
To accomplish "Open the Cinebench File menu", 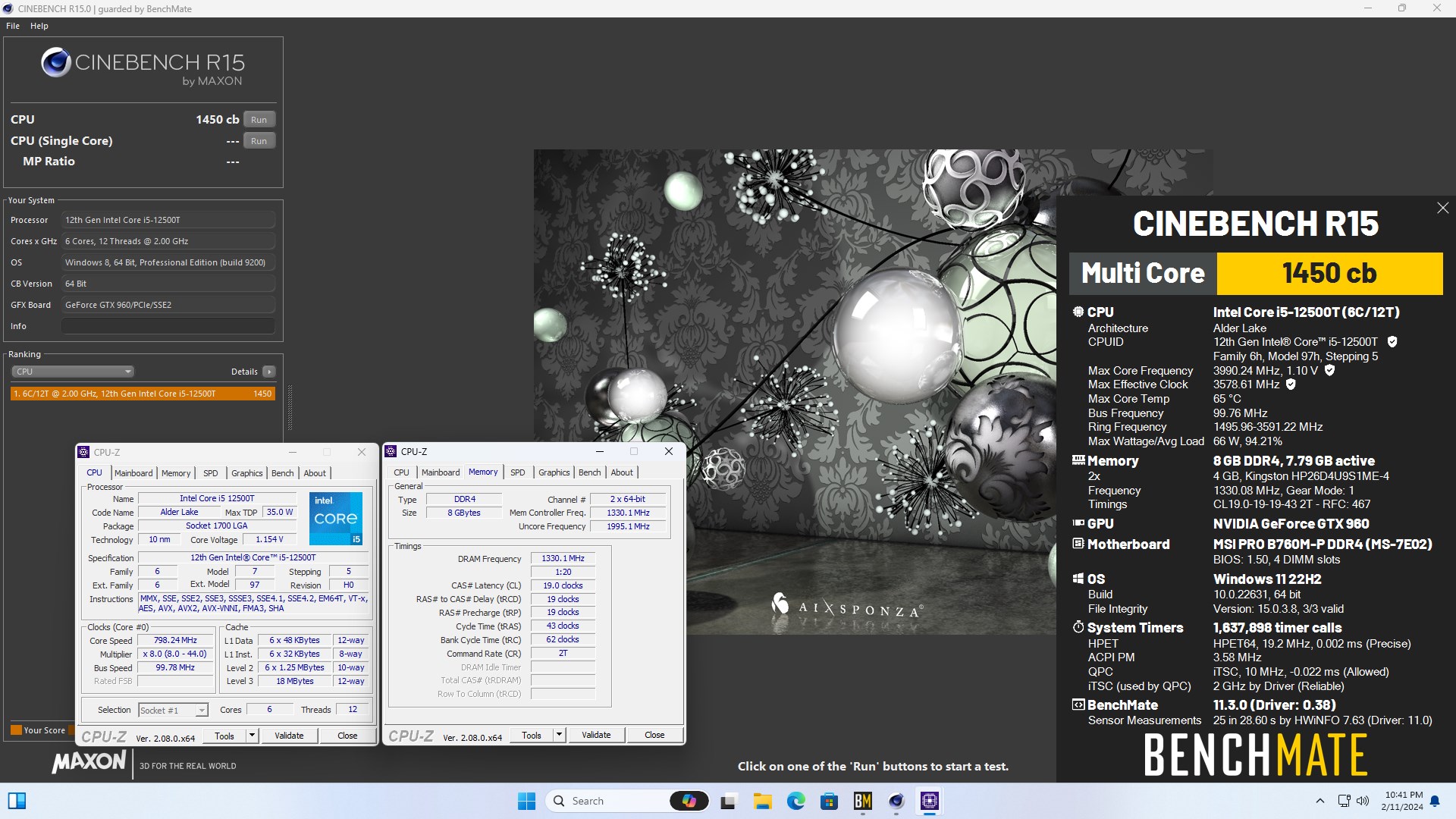I will pos(13,26).
